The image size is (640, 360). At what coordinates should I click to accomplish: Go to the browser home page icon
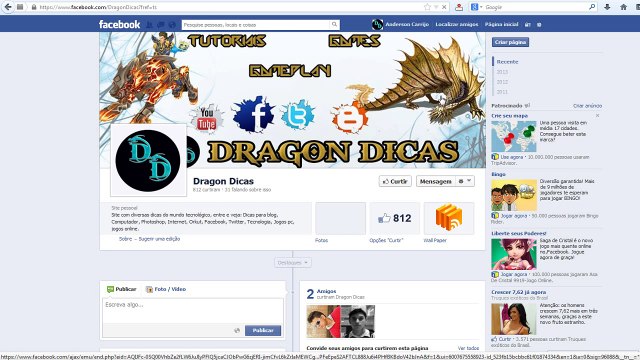(623, 7)
